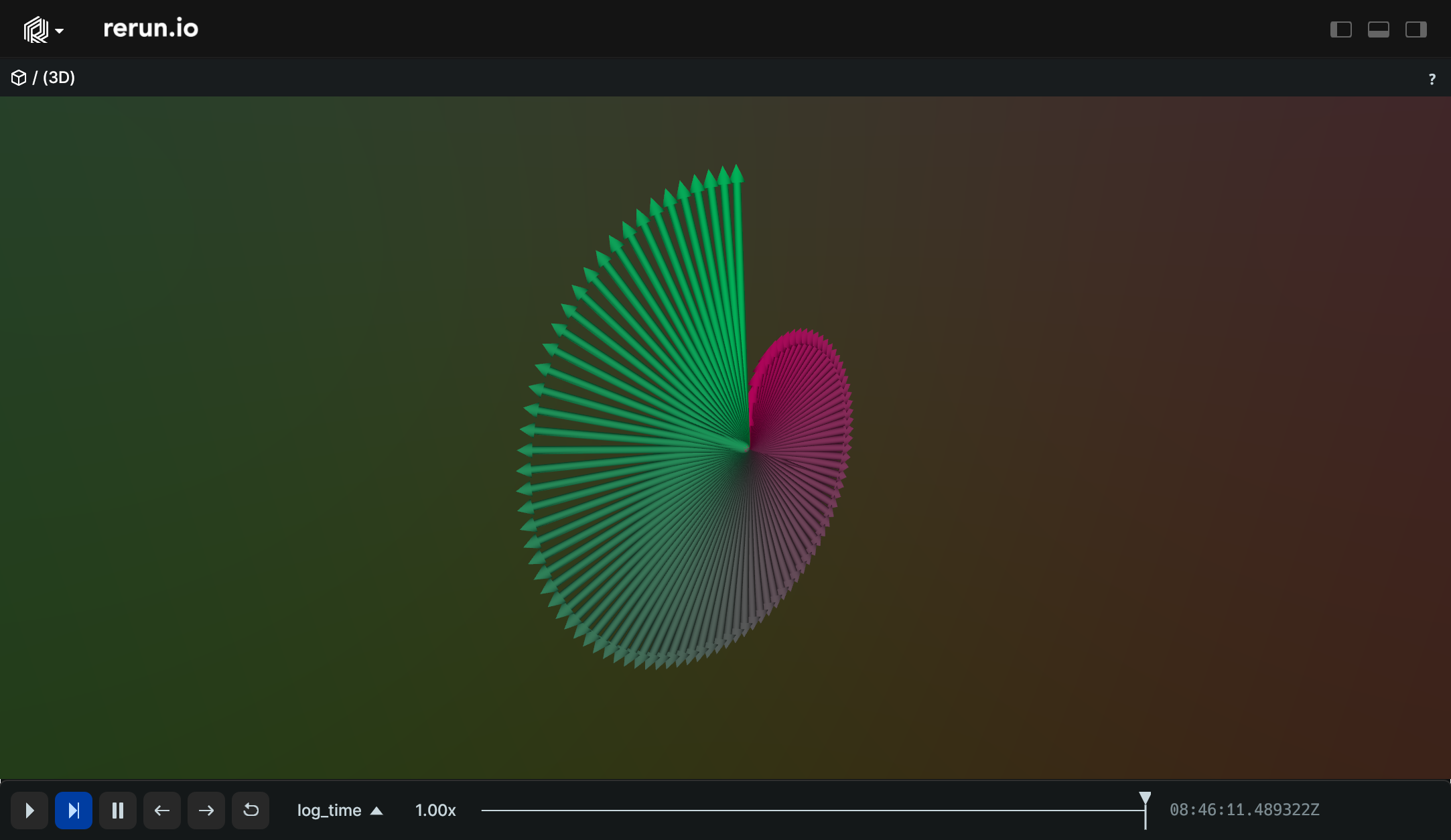Open the 3D view help question mark

tap(1432, 79)
